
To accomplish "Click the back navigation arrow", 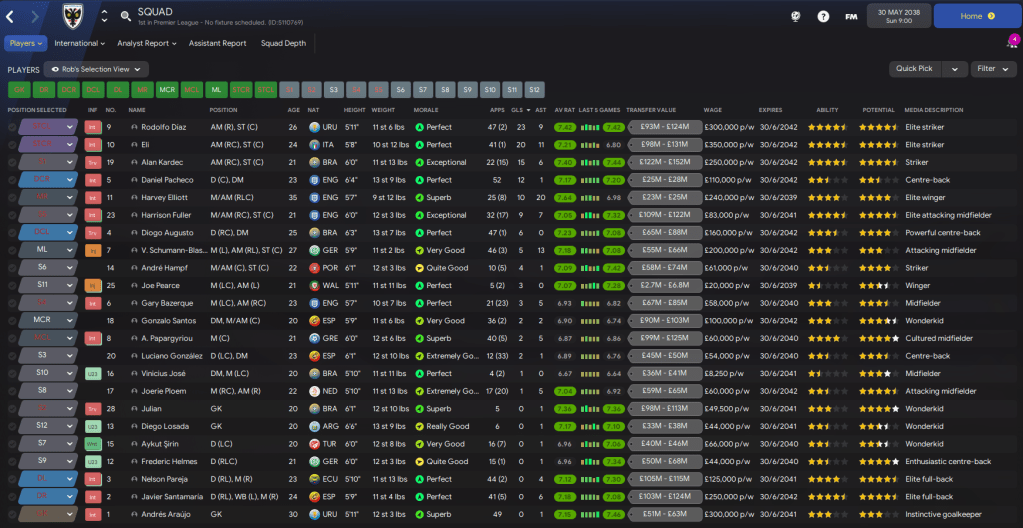I will tap(10, 16).
